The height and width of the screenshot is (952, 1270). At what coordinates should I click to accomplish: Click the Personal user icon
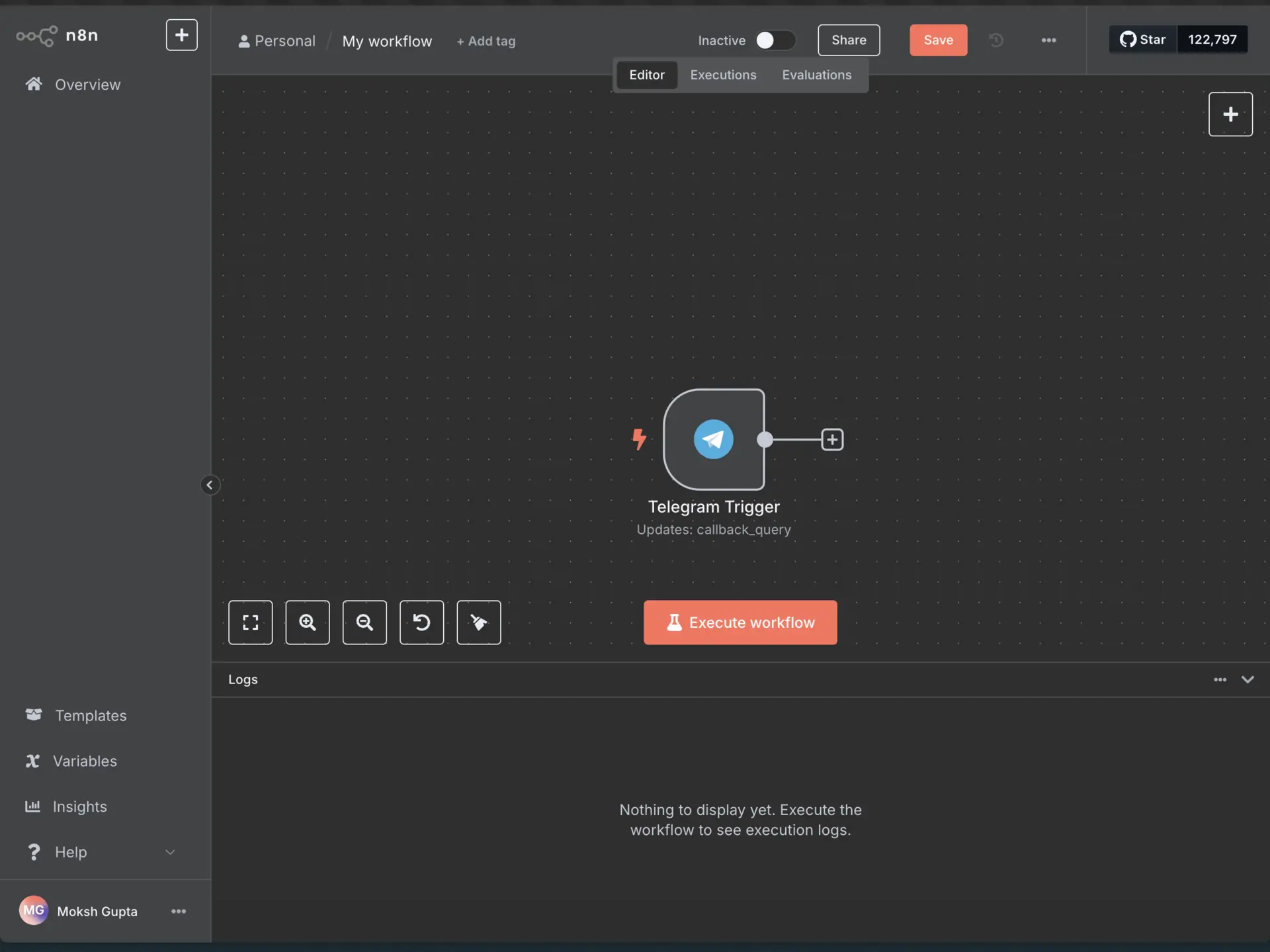244,41
